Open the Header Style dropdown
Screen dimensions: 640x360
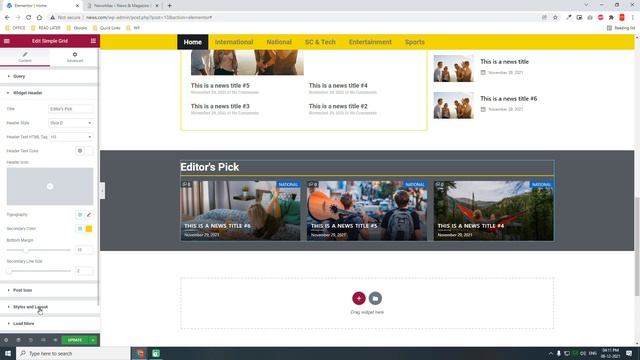point(71,123)
